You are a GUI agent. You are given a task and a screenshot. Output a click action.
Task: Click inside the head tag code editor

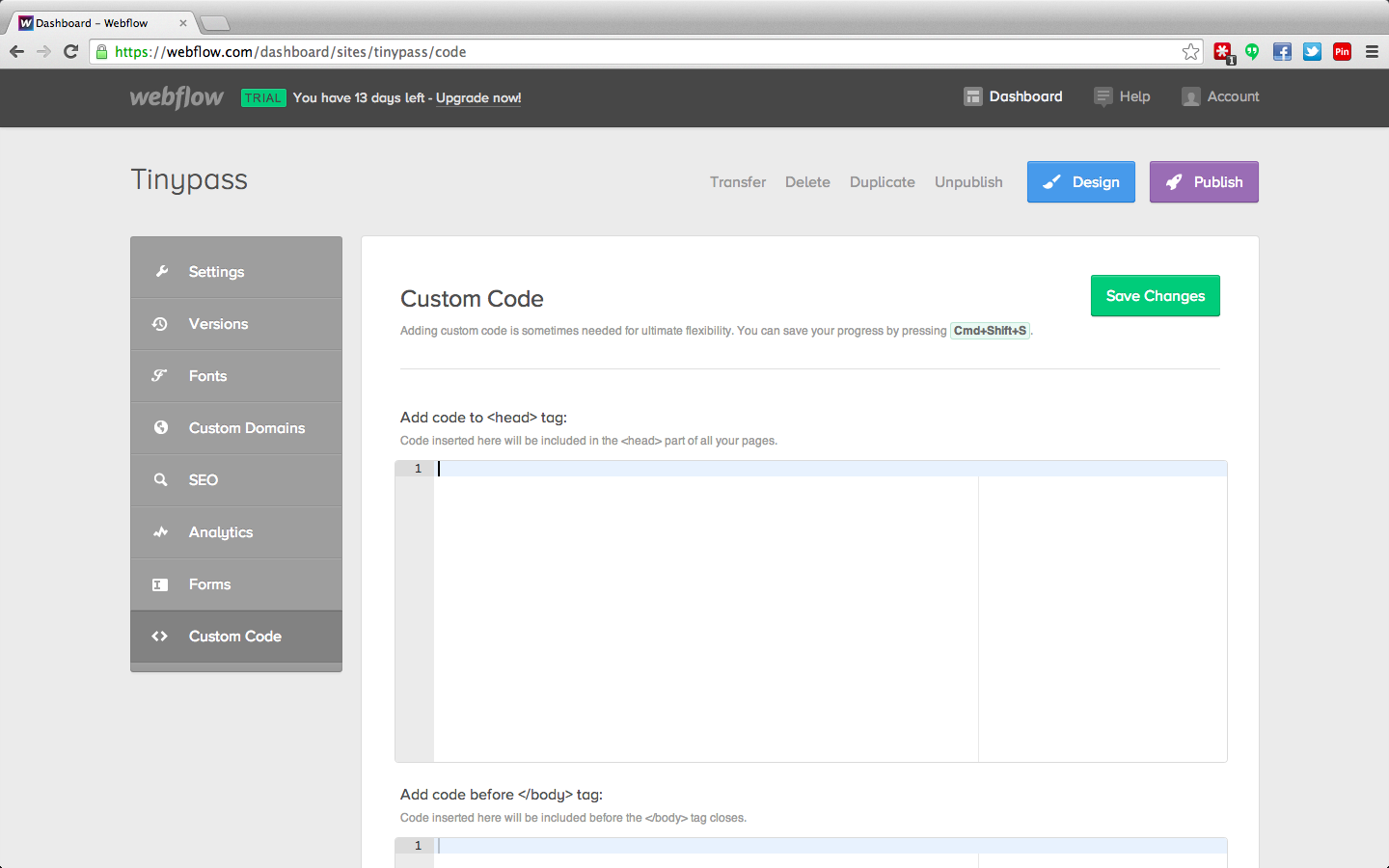pyautogui.click(x=704, y=608)
